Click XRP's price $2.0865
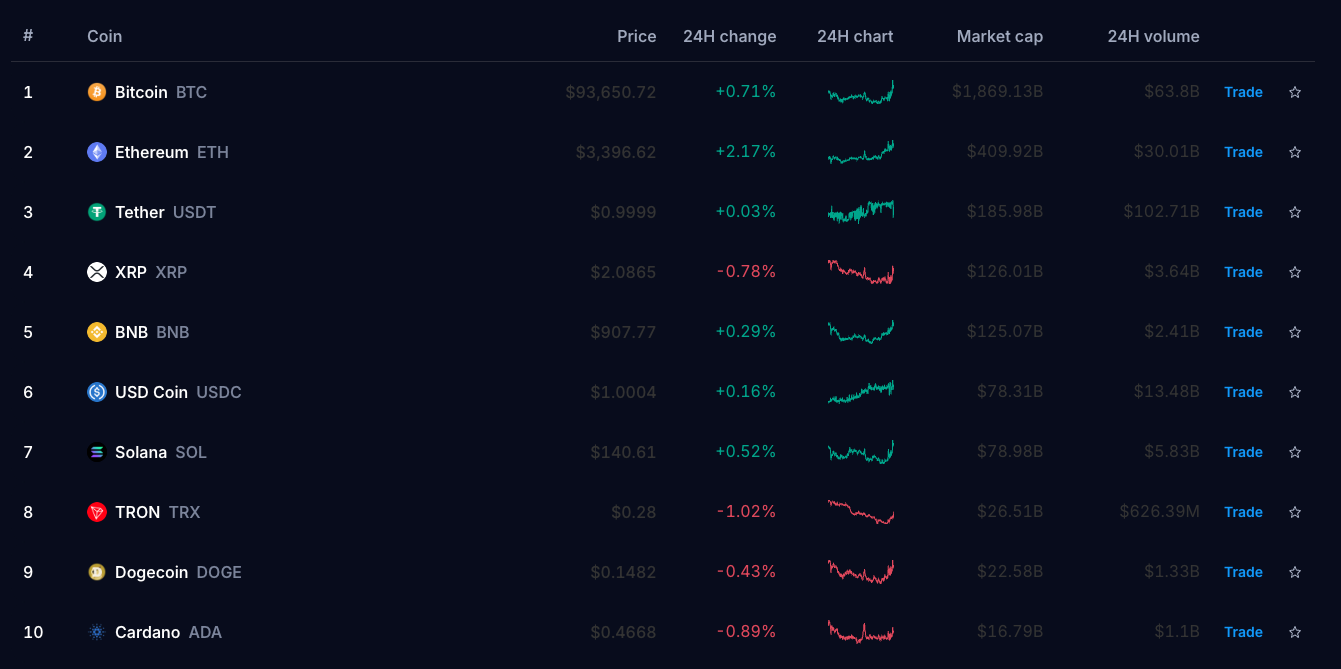The image size is (1341, 669). coord(623,272)
